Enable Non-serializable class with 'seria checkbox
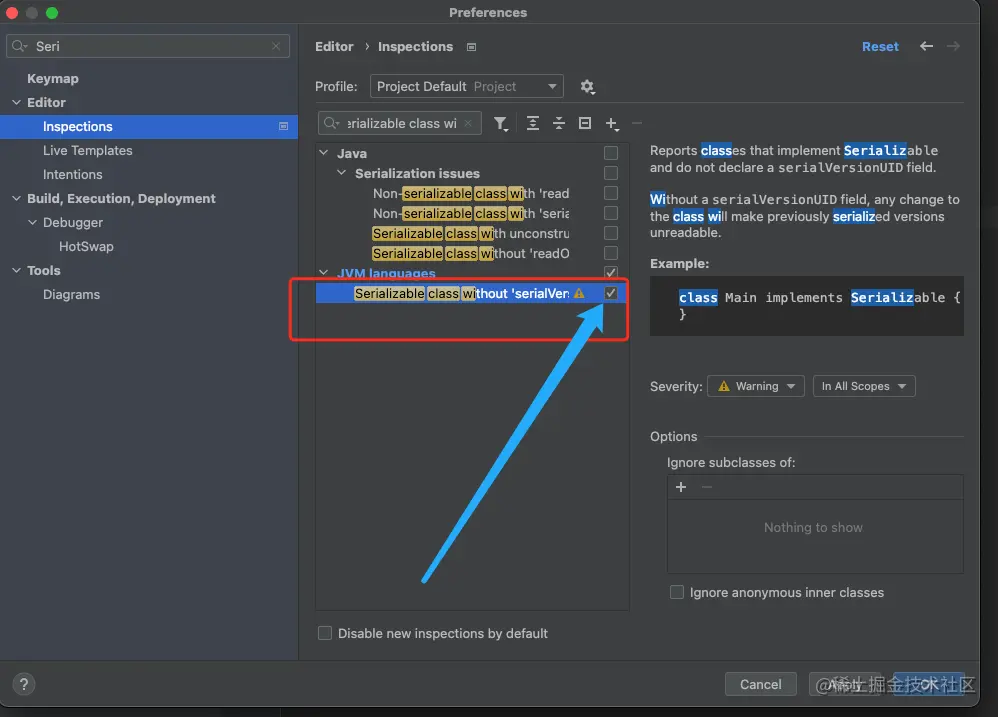This screenshot has height=717, width=998. point(610,213)
